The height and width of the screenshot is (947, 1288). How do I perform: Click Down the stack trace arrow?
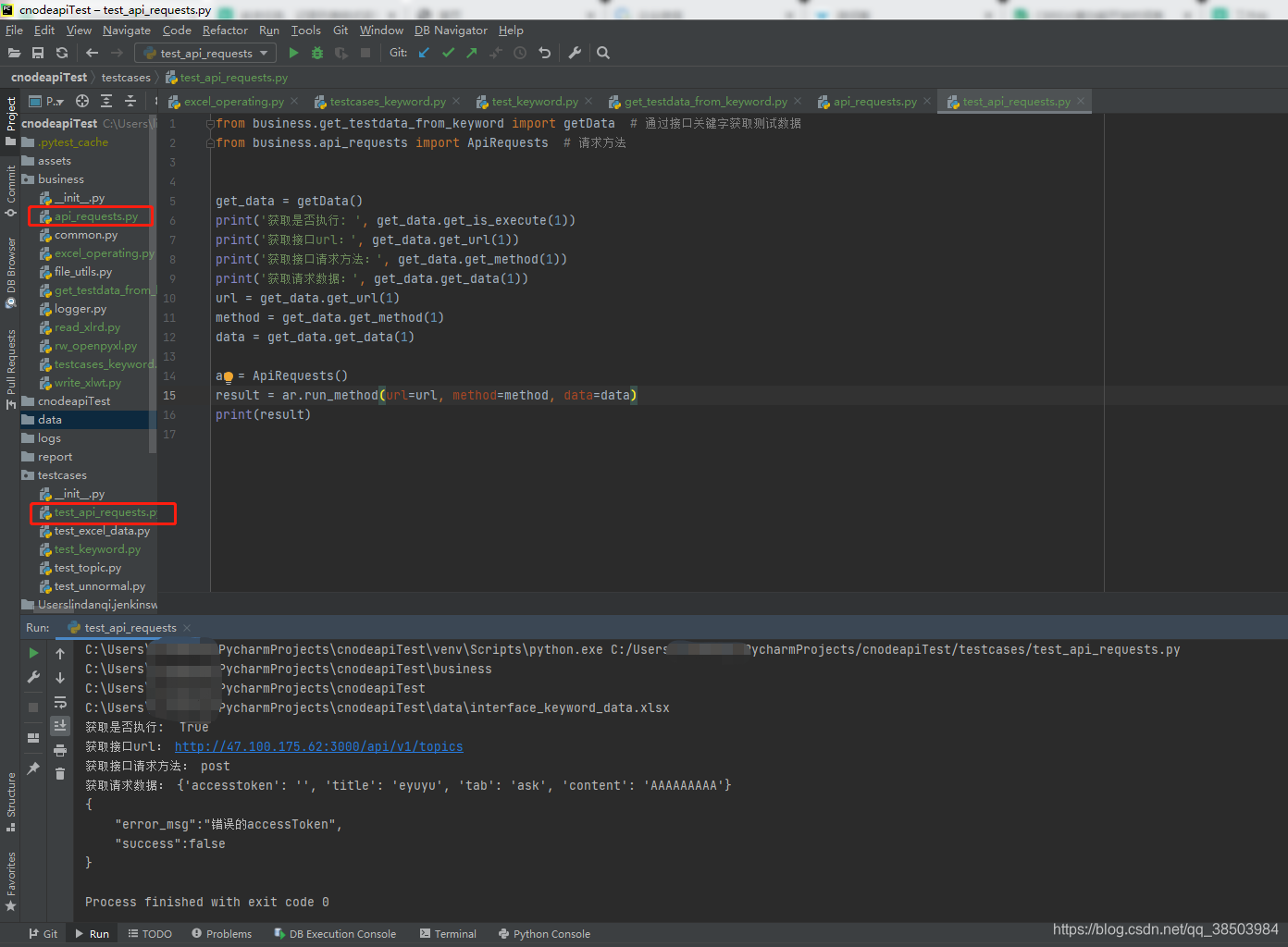(x=60, y=677)
